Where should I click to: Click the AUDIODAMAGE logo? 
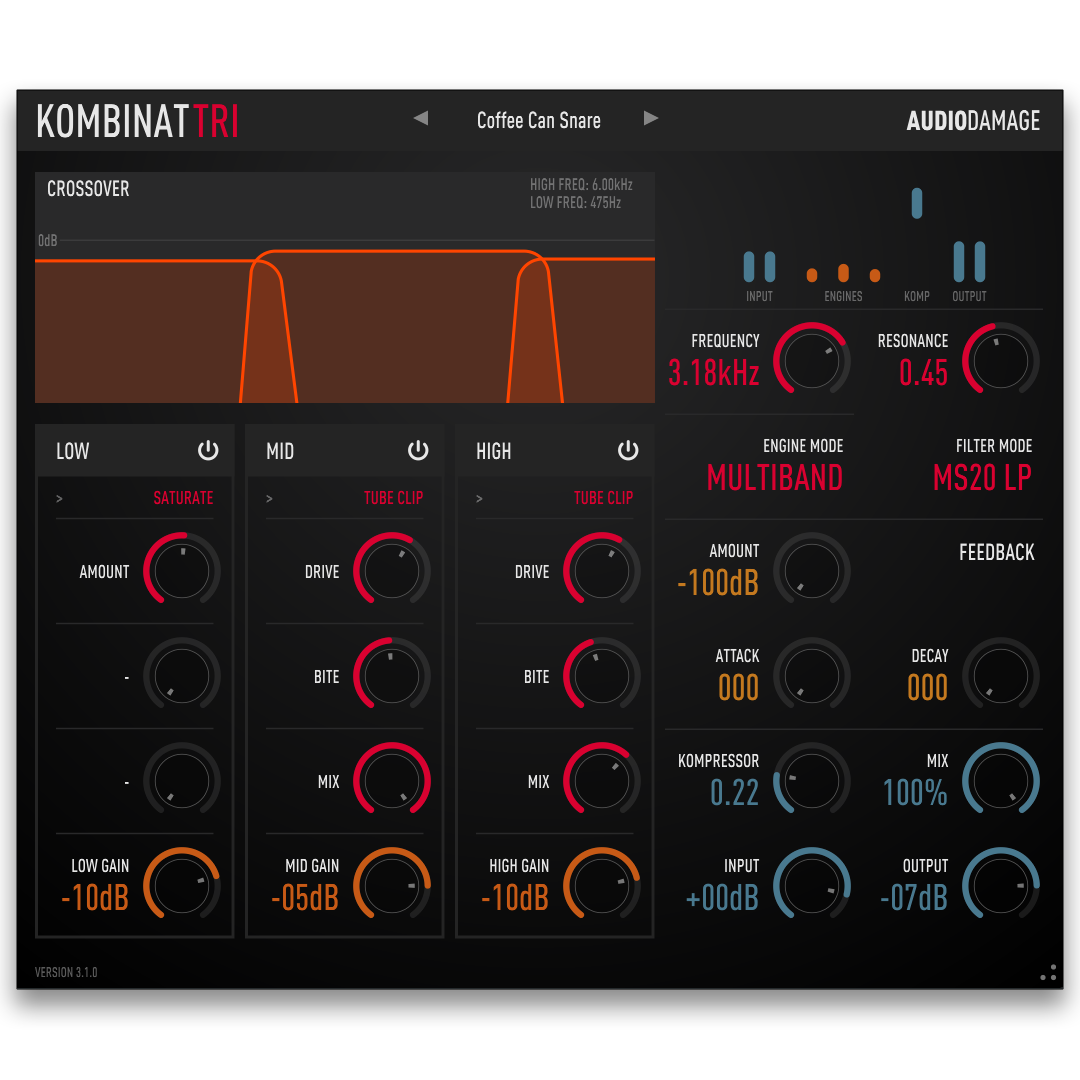pyautogui.click(x=973, y=119)
